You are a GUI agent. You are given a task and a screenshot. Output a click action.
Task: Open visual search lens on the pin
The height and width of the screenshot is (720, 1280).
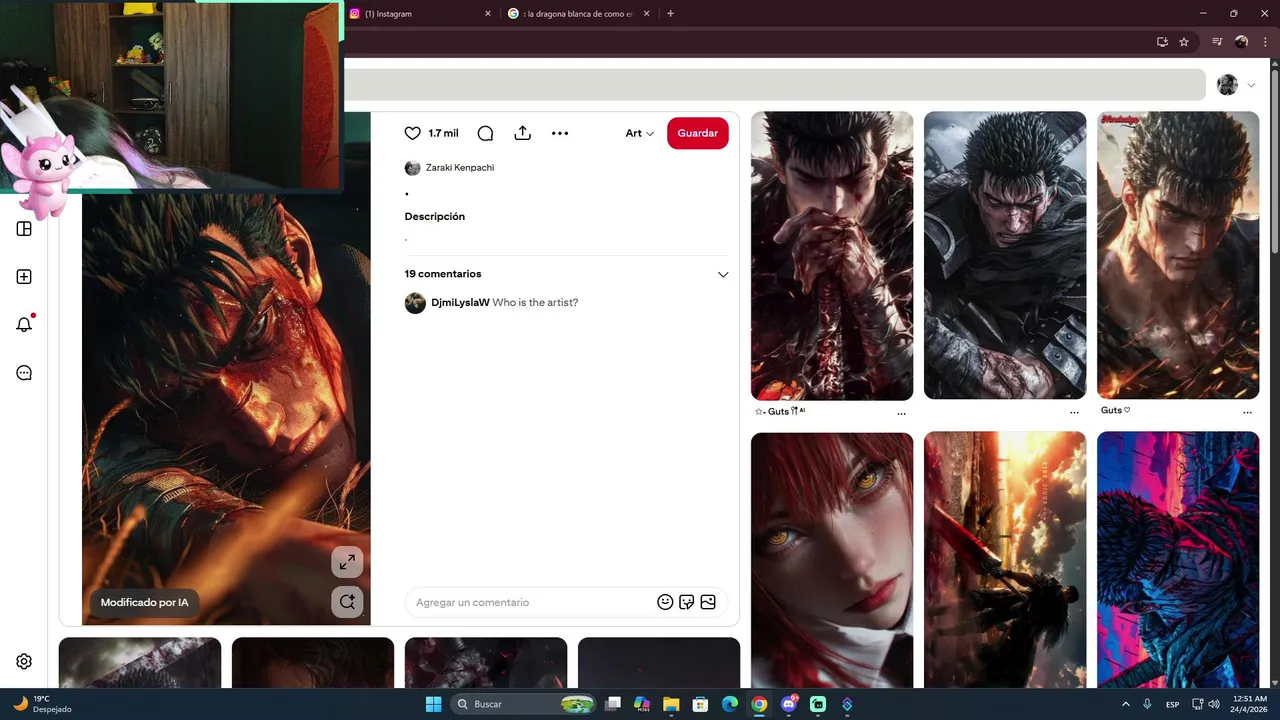[347, 602]
